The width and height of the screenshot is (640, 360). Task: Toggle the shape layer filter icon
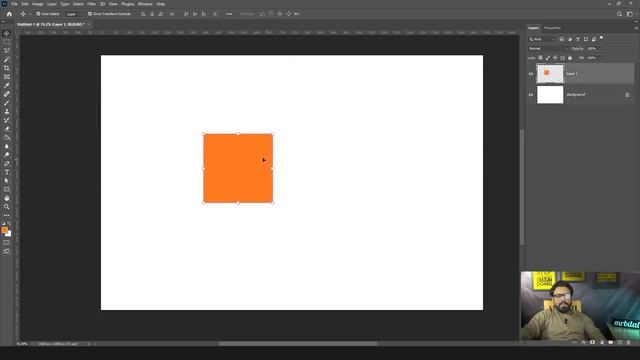point(586,39)
